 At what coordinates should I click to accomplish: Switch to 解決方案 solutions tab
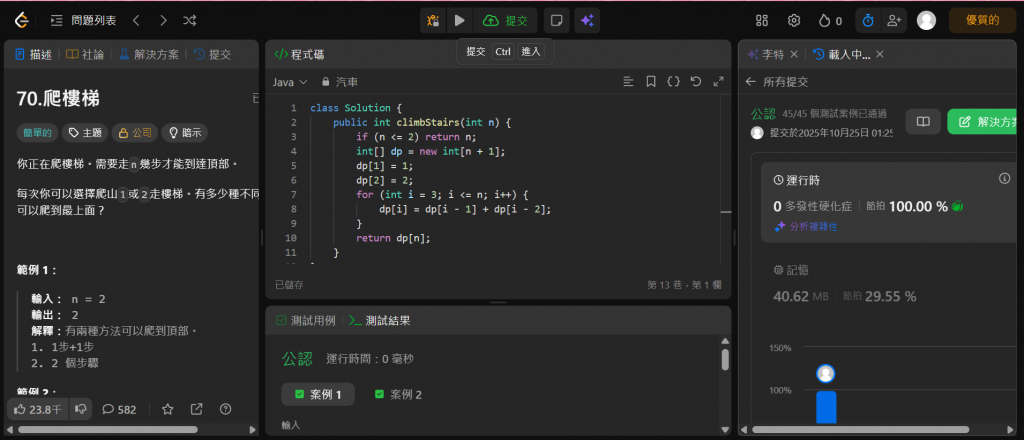[x=149, y=55]
